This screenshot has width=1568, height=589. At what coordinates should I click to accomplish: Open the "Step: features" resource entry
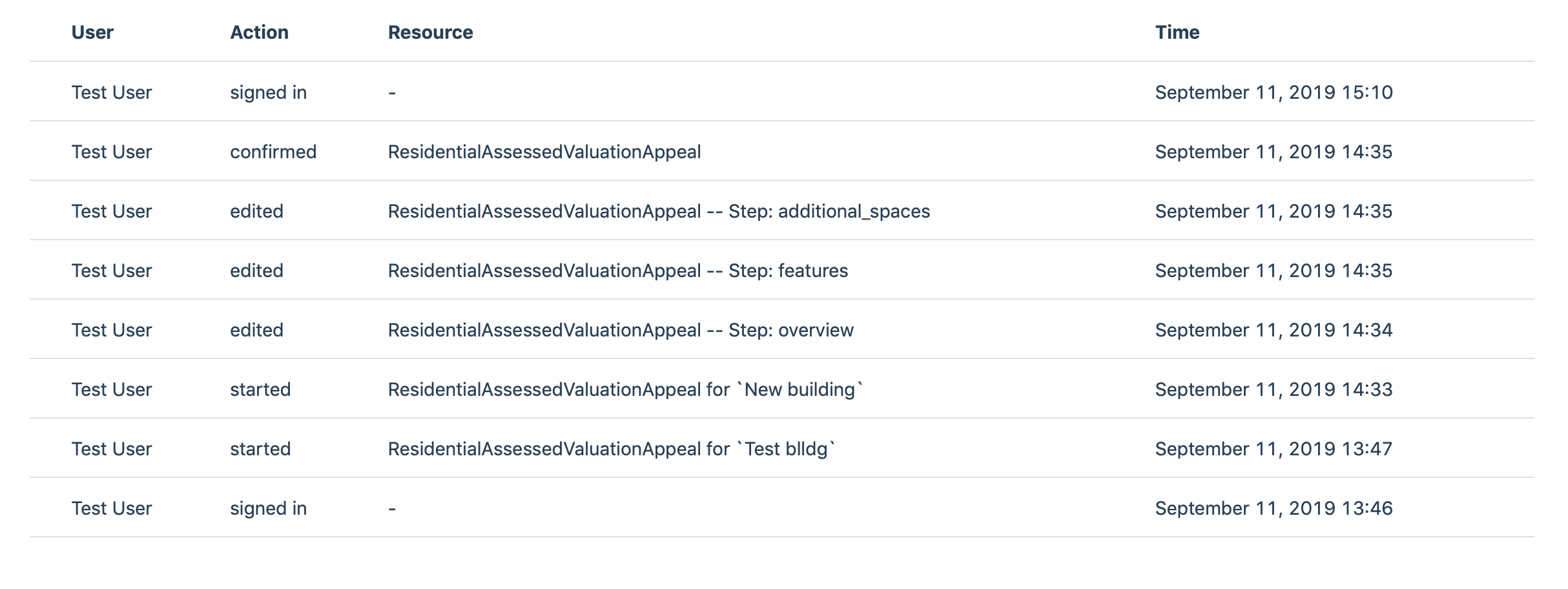tap(617, 271)
